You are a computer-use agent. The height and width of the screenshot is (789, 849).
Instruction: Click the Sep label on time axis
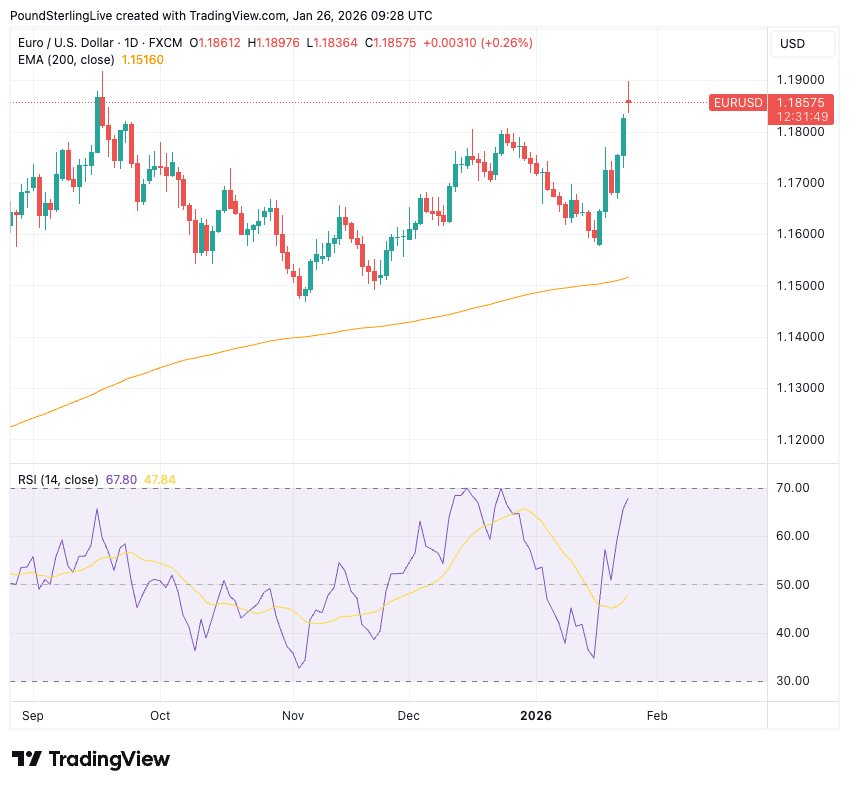click(32, 716)
